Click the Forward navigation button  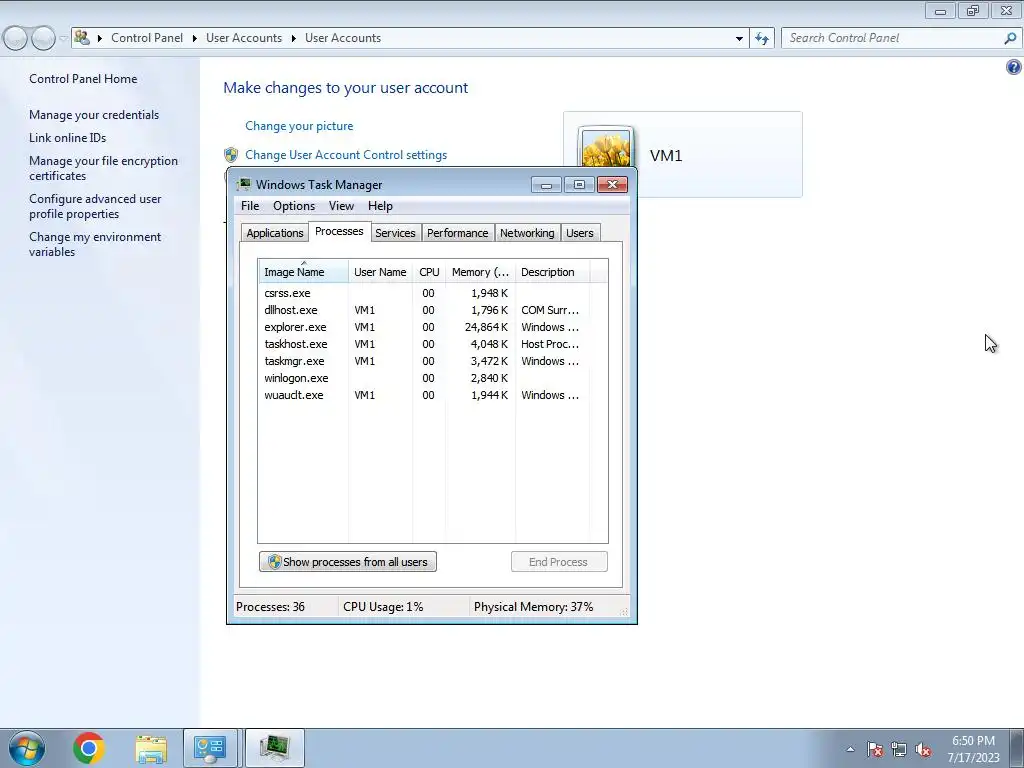(43, 38)
